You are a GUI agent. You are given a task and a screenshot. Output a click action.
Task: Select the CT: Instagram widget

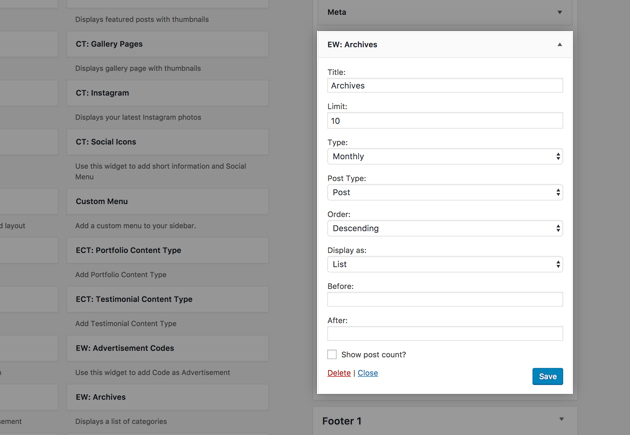[168, 93]
